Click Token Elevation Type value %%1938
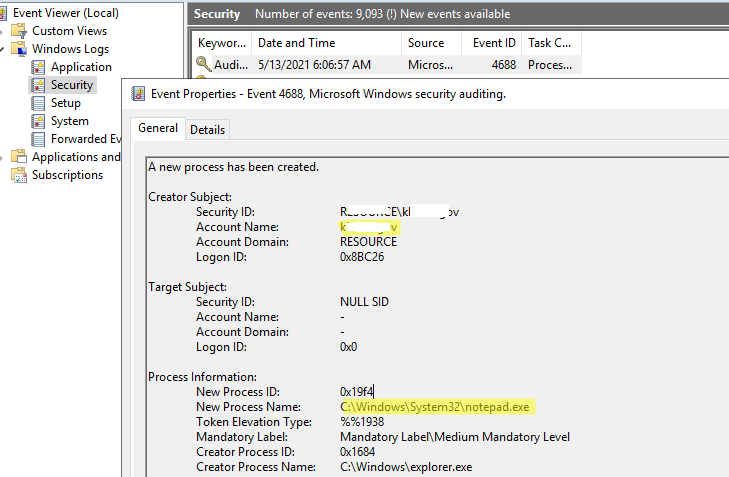This screenshot has width=729, height=477. point(362,422)
